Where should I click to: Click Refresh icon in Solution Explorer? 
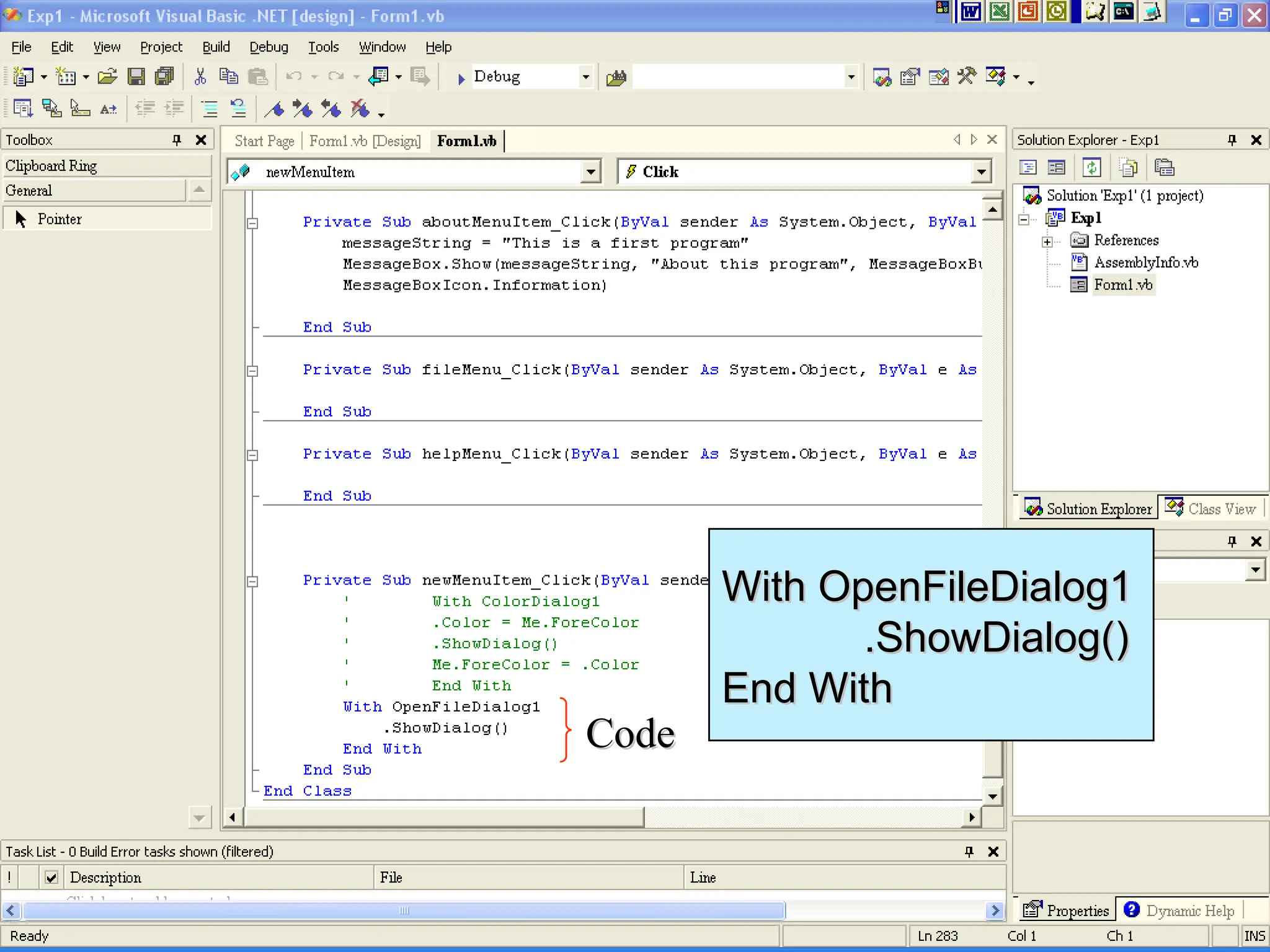1091,167
